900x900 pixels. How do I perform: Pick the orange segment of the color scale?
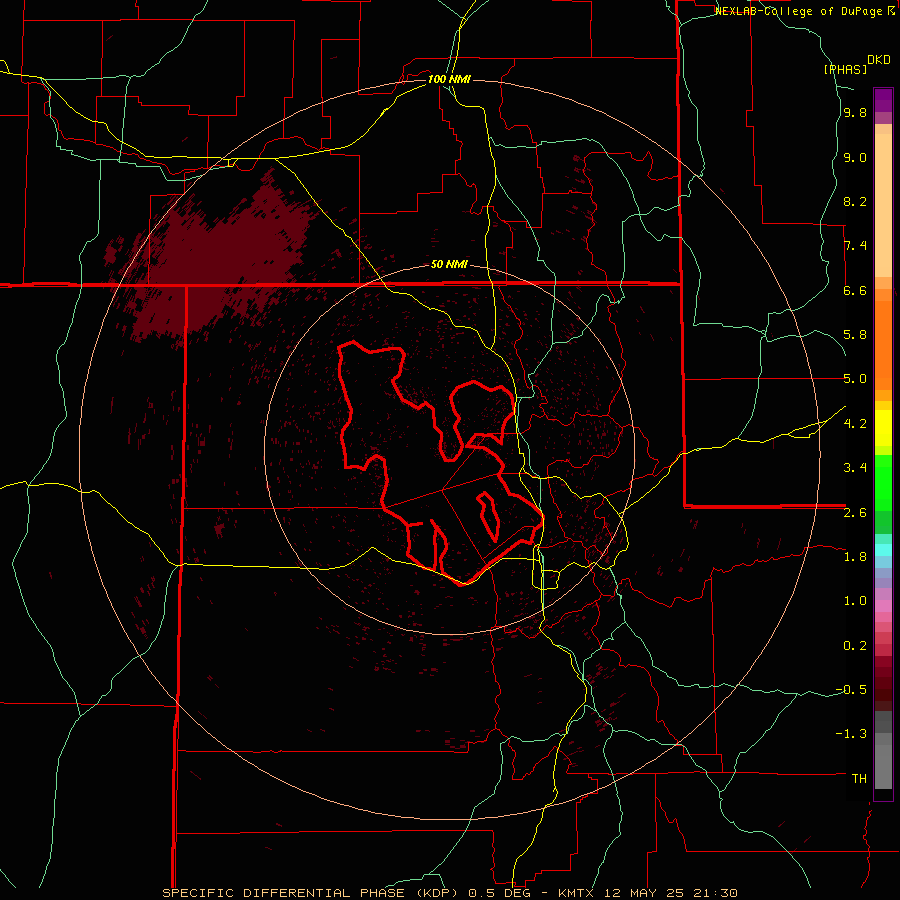[883, 346]
